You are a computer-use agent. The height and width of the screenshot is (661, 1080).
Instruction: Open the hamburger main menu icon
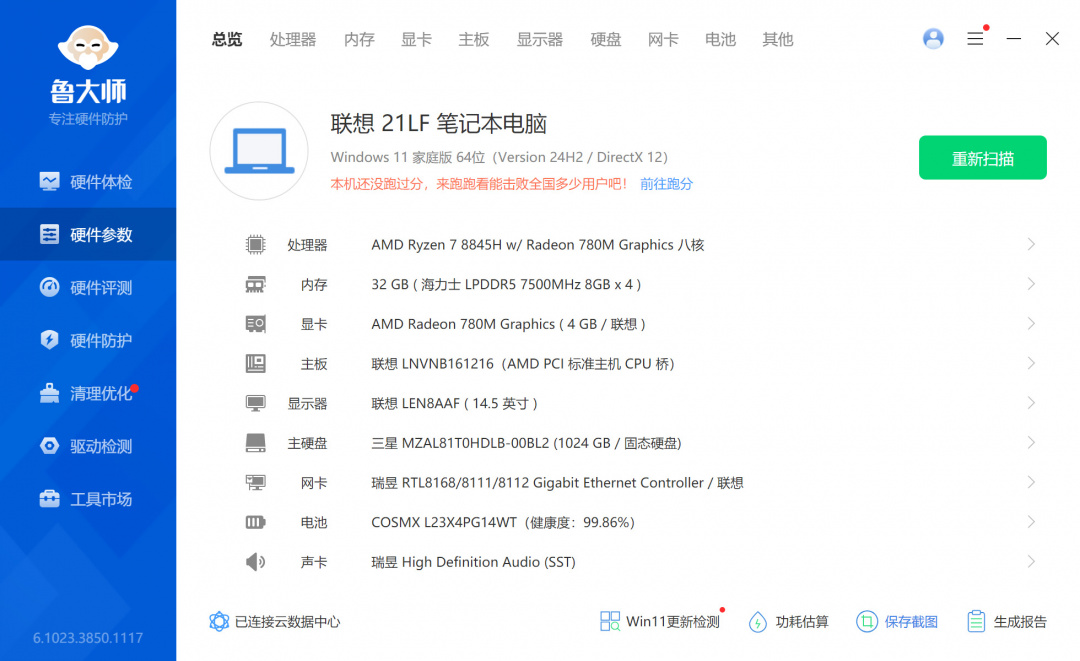pyautogui.click(x=975, y=39)
